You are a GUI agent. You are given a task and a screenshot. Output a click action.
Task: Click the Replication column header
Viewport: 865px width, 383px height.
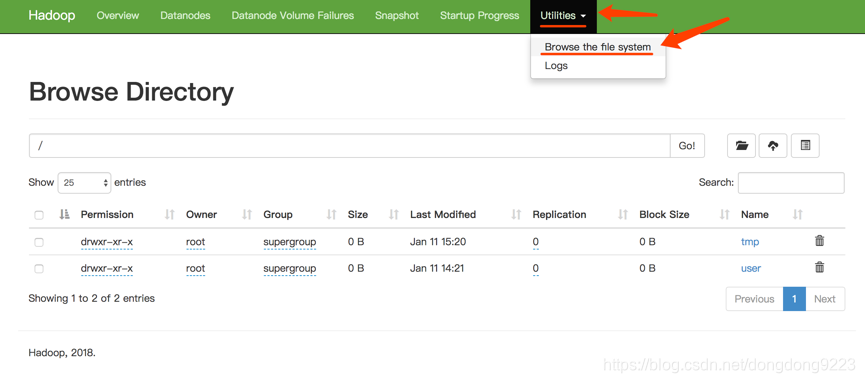click(559, 215)
